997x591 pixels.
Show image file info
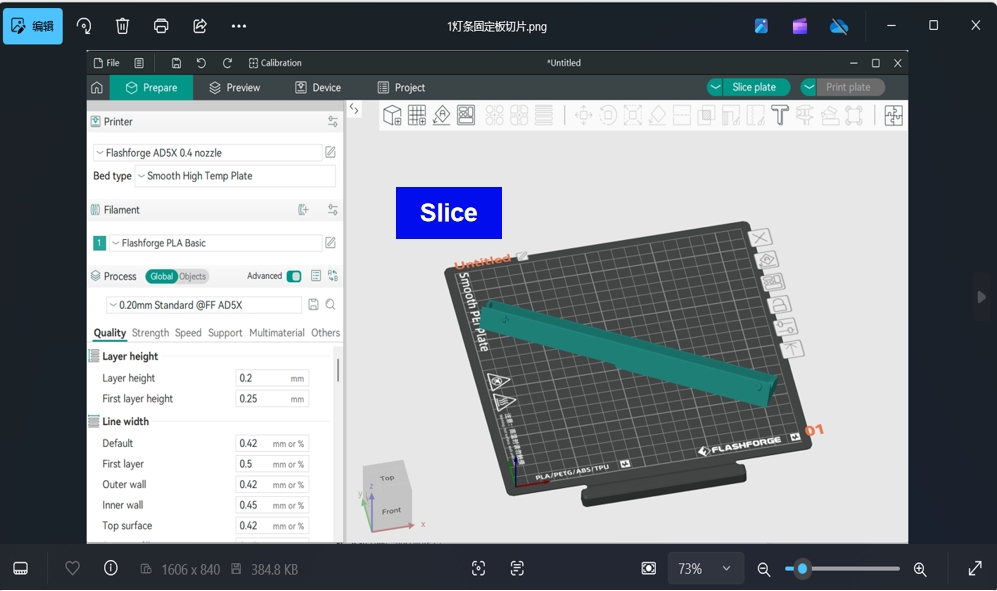(x=111, y=568)
